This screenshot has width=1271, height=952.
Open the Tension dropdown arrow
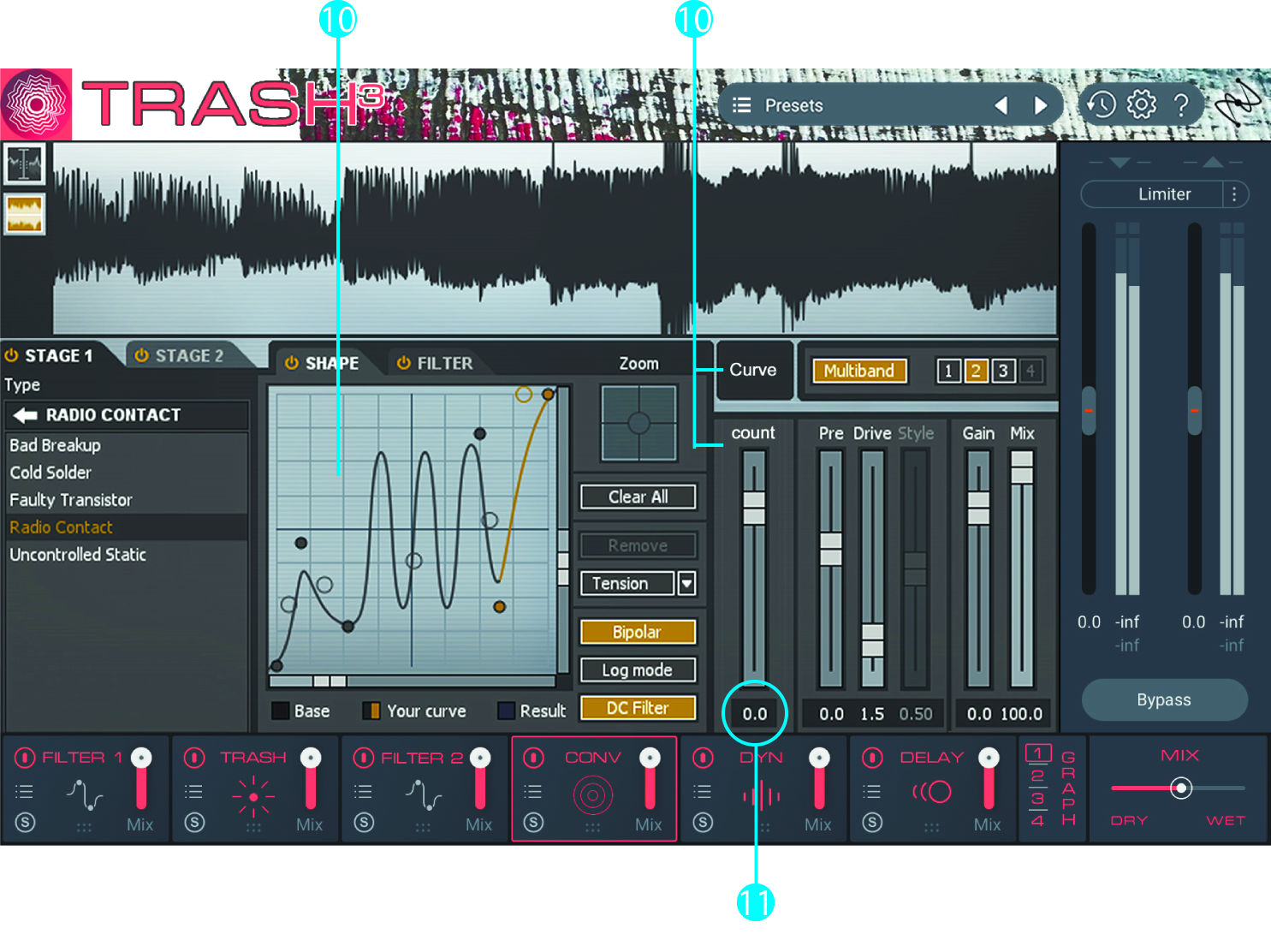coord(686,584)
